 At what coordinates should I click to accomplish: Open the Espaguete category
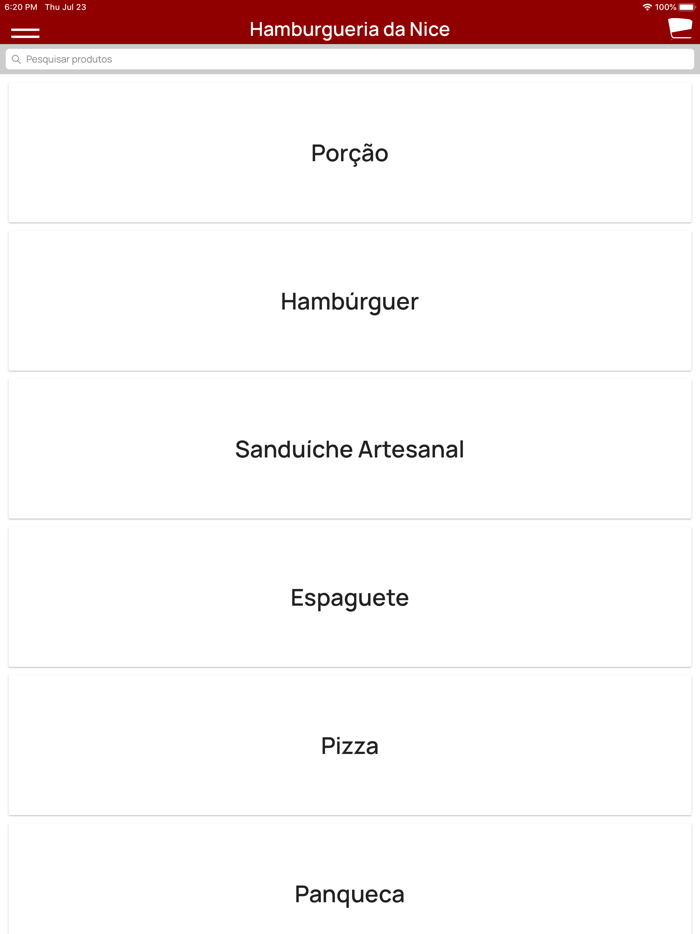[x=350, y=597]
